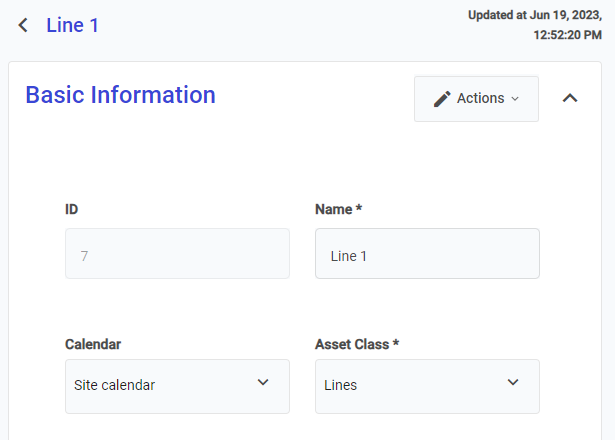Select the Site calendar value text

pos(115,385)
